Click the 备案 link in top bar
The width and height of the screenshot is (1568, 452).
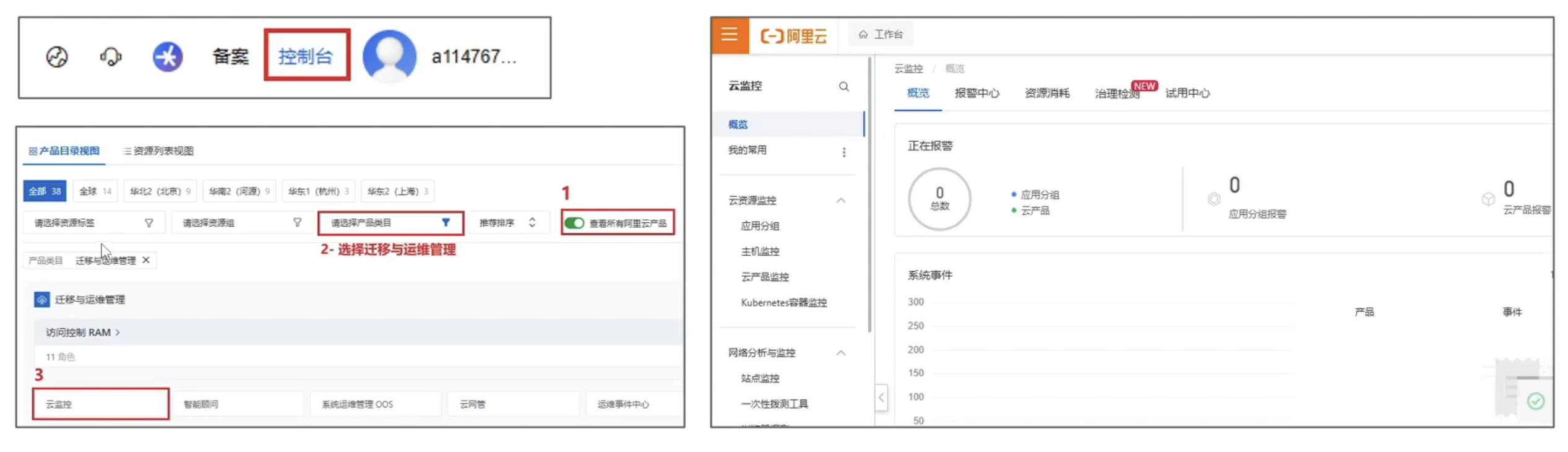[231, 56]
